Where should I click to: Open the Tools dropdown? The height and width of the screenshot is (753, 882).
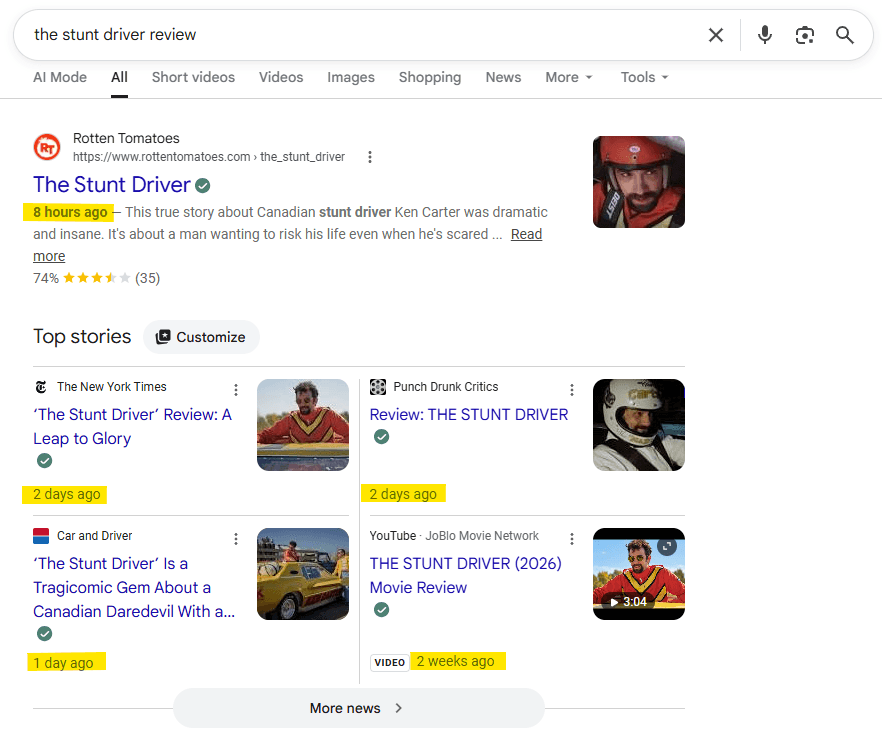[x=645, y=77]
